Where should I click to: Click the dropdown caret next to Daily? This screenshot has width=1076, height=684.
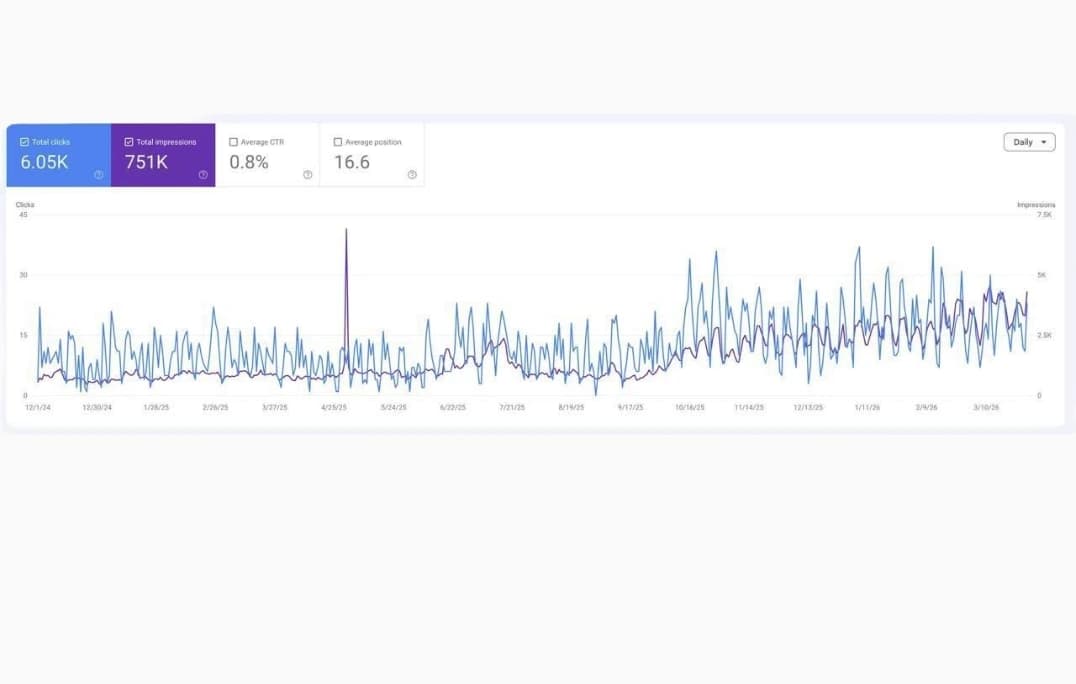coord(1045,141)
